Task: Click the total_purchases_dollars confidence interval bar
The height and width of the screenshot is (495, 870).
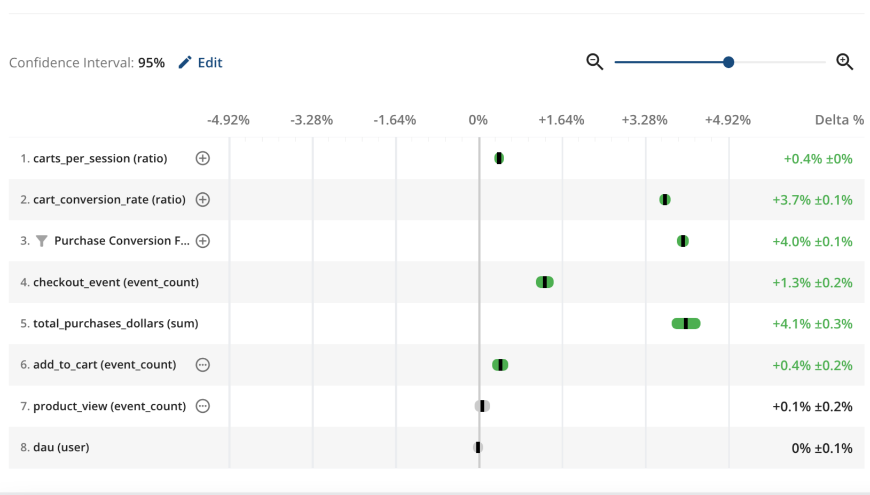Action: [x=686, y=323]
